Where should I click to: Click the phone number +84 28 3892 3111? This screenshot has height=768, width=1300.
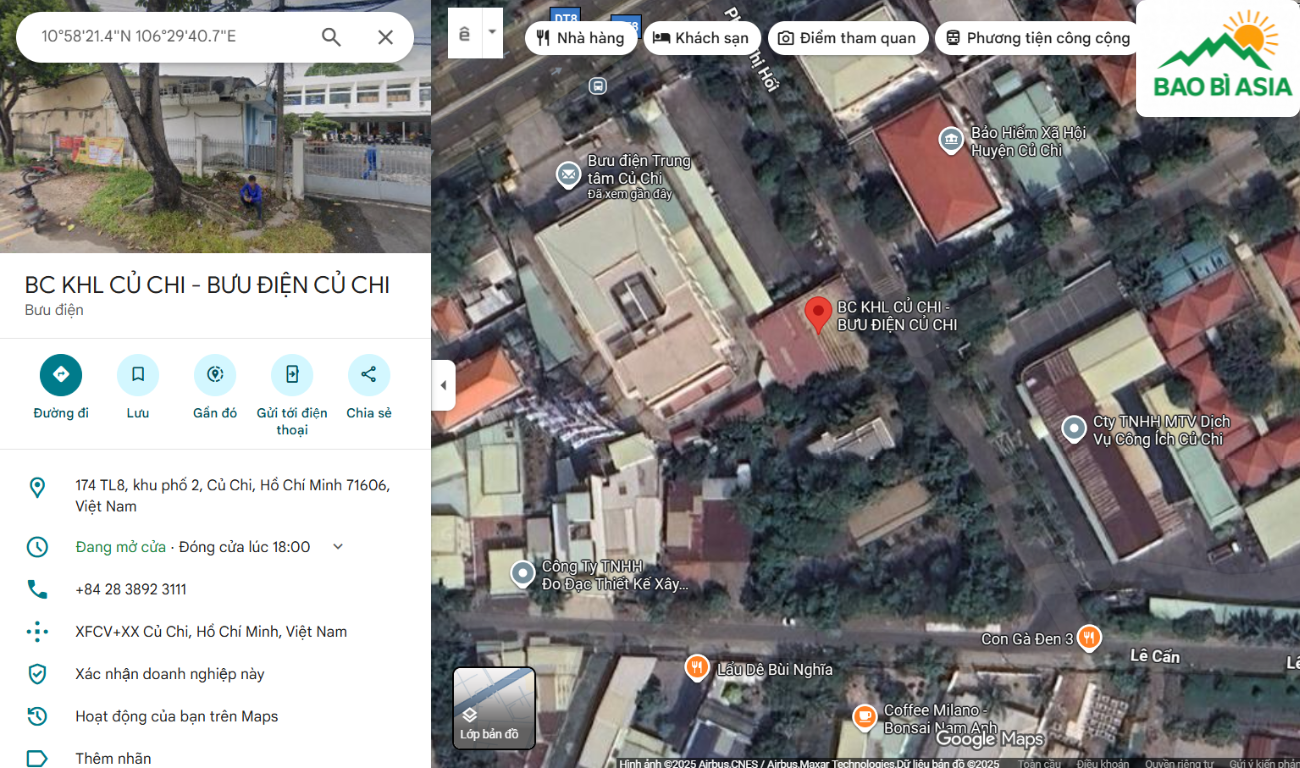(131, 589)
